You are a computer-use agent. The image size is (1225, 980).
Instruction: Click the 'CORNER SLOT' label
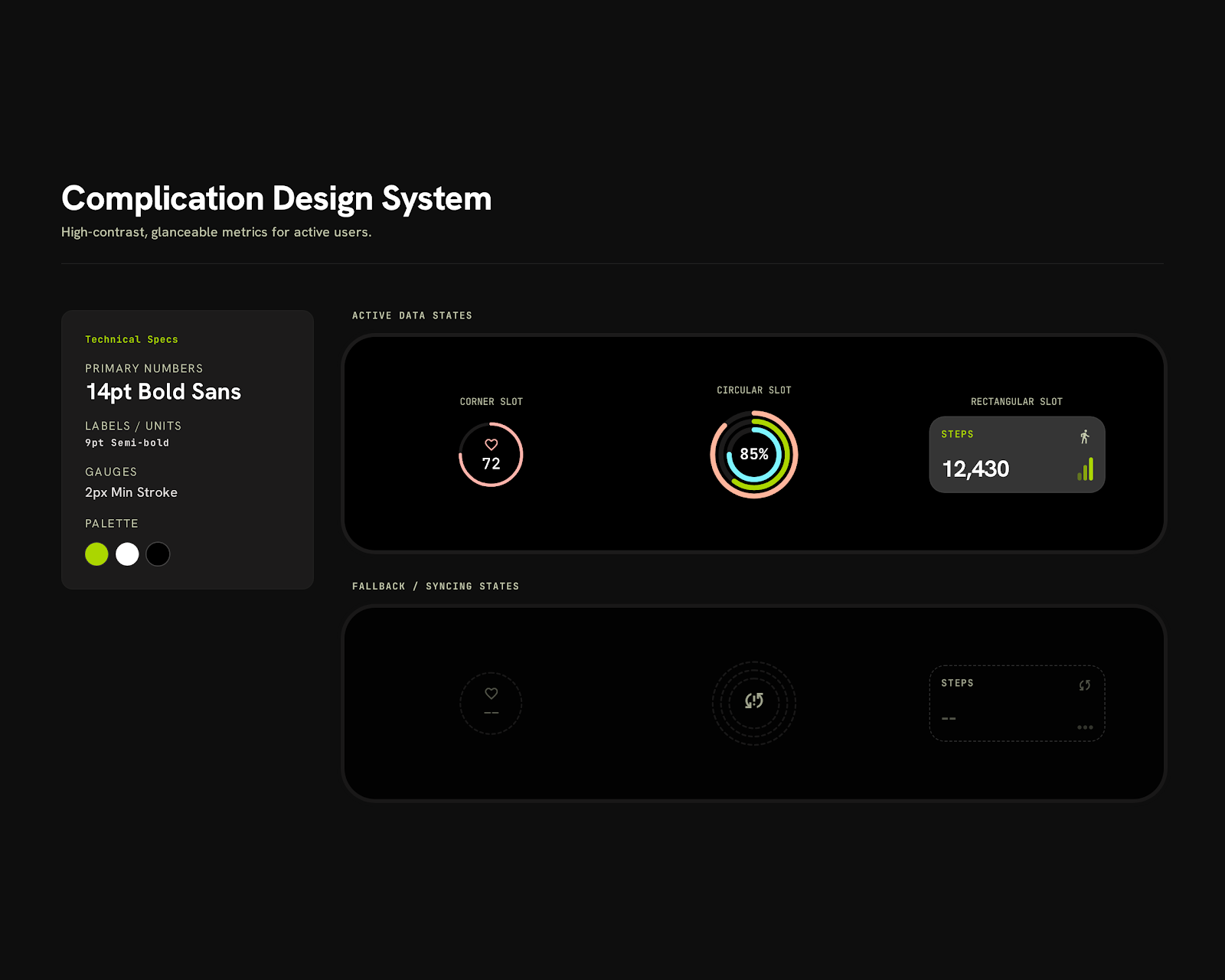pos(492,402)
